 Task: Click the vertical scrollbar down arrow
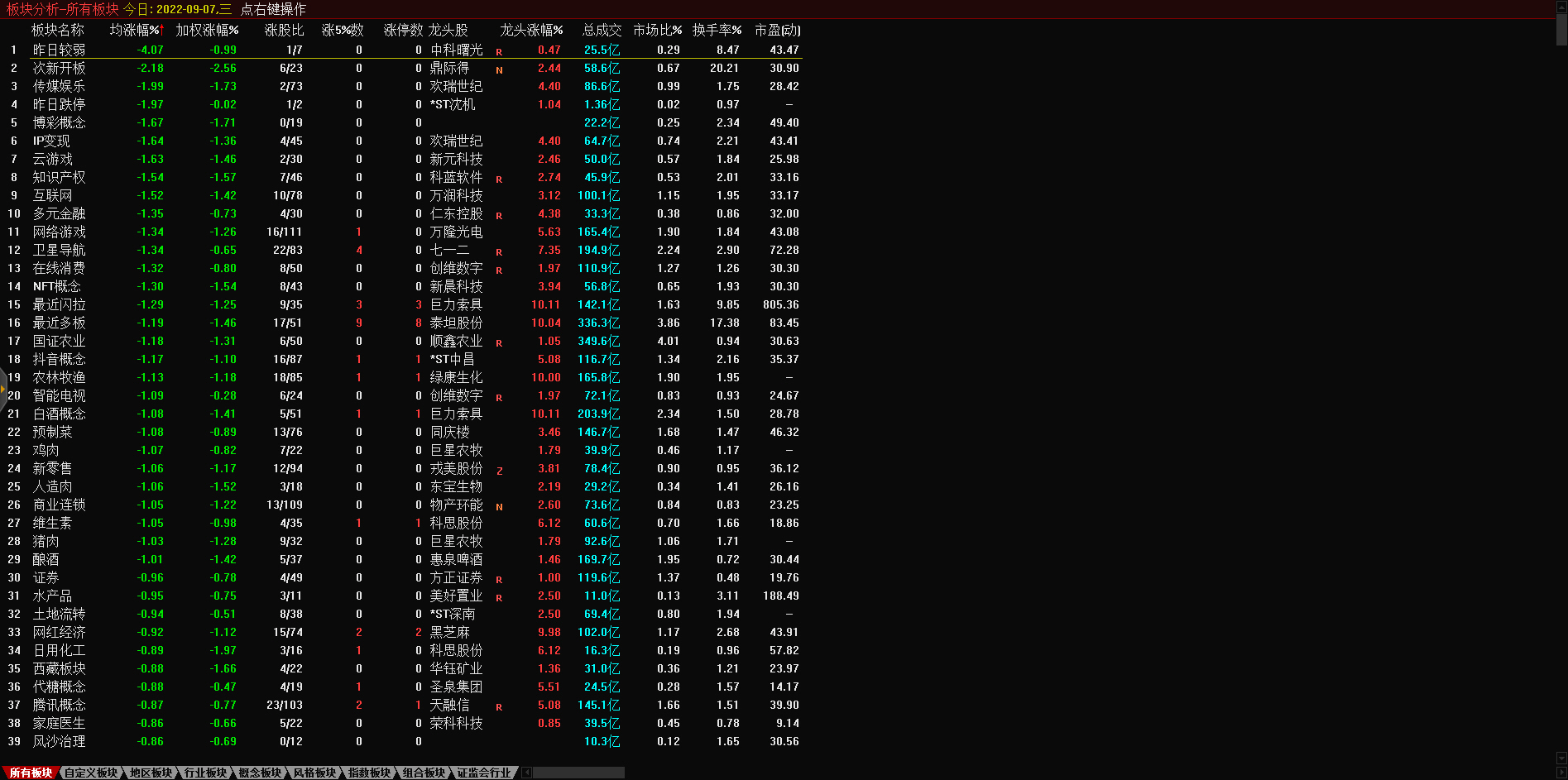(x=1561, y=758)
